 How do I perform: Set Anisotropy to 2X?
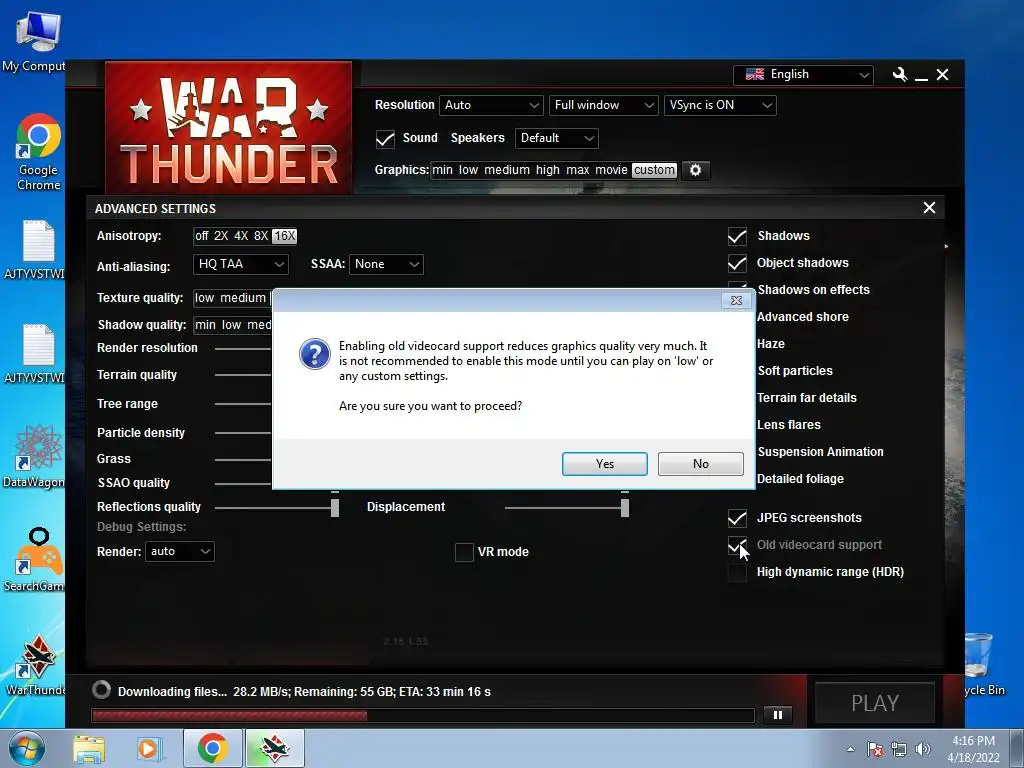click(221, 236)
